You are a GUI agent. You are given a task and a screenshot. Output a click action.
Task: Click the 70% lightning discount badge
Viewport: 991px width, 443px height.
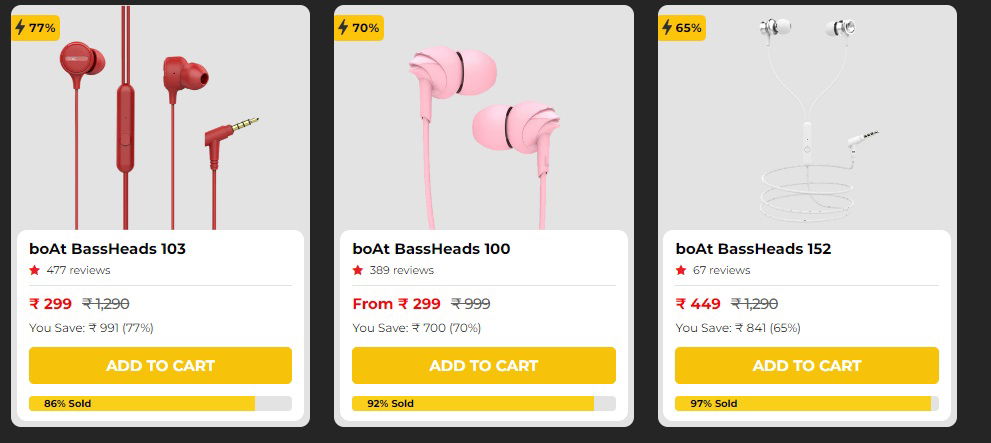coord(358,28)
